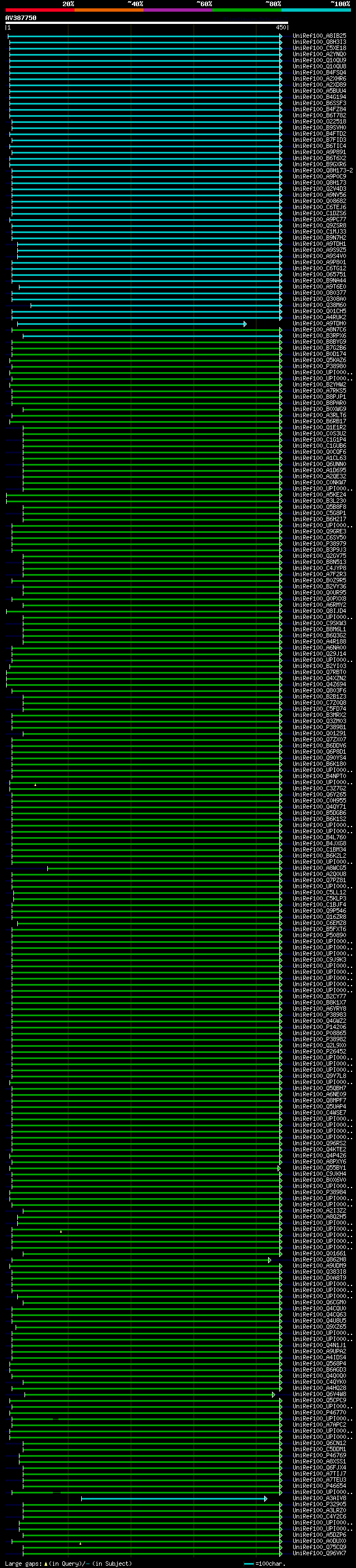This screenshot has height=1568, width=356.
Task: Click hit label UniRef100_Q38M60
Action: click(x=319, y=305)
